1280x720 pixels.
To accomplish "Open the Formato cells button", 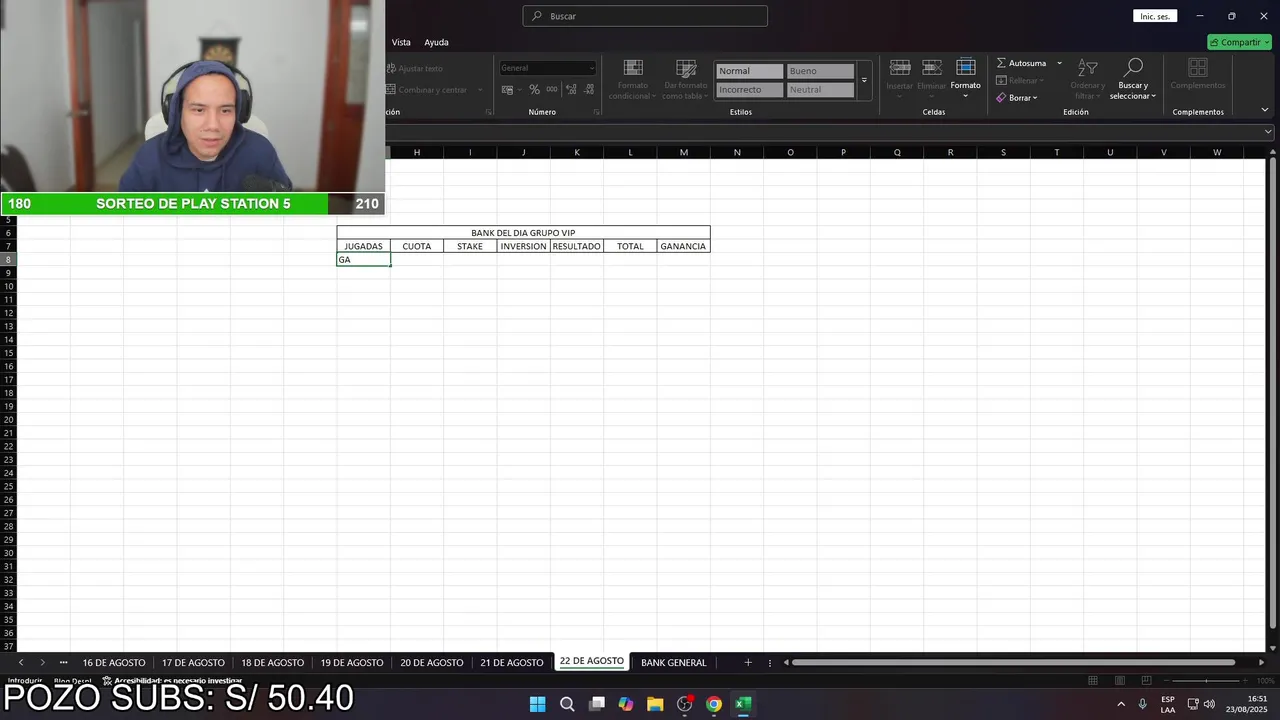I will click(x=965, y=76).
